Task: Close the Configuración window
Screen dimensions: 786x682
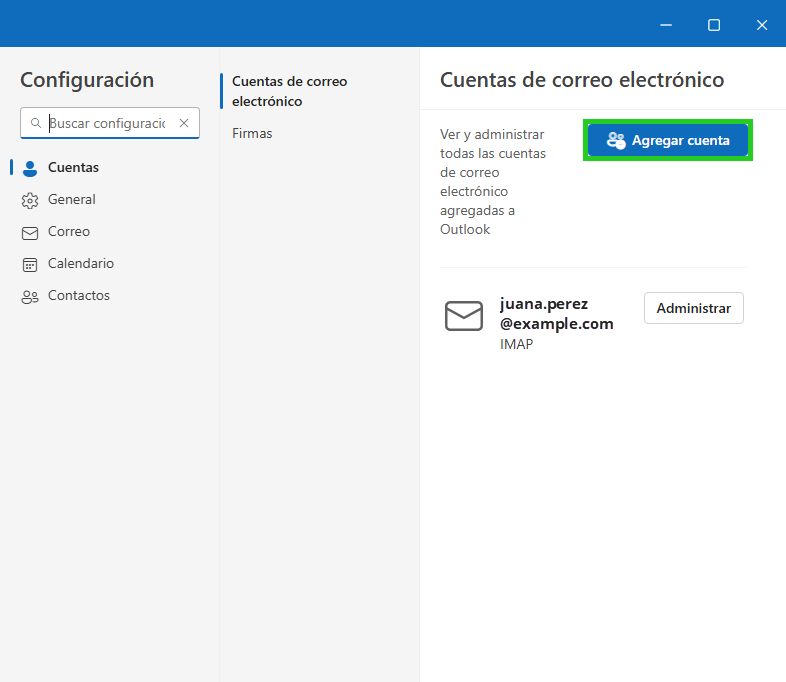Action: point(762,25)
